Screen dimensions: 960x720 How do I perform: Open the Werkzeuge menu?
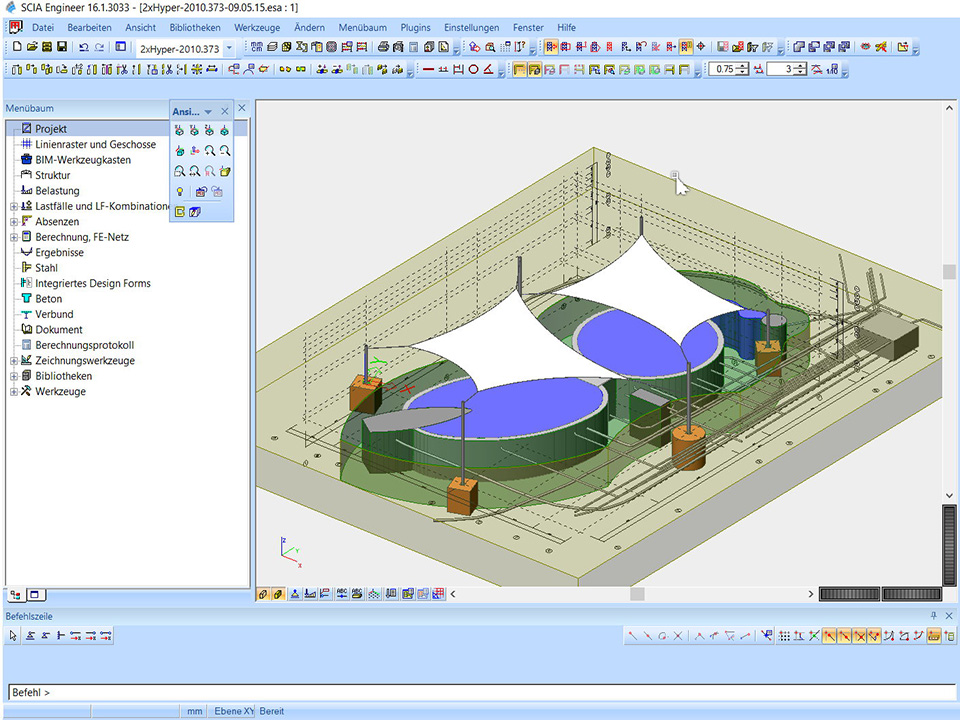coord(257,27)
